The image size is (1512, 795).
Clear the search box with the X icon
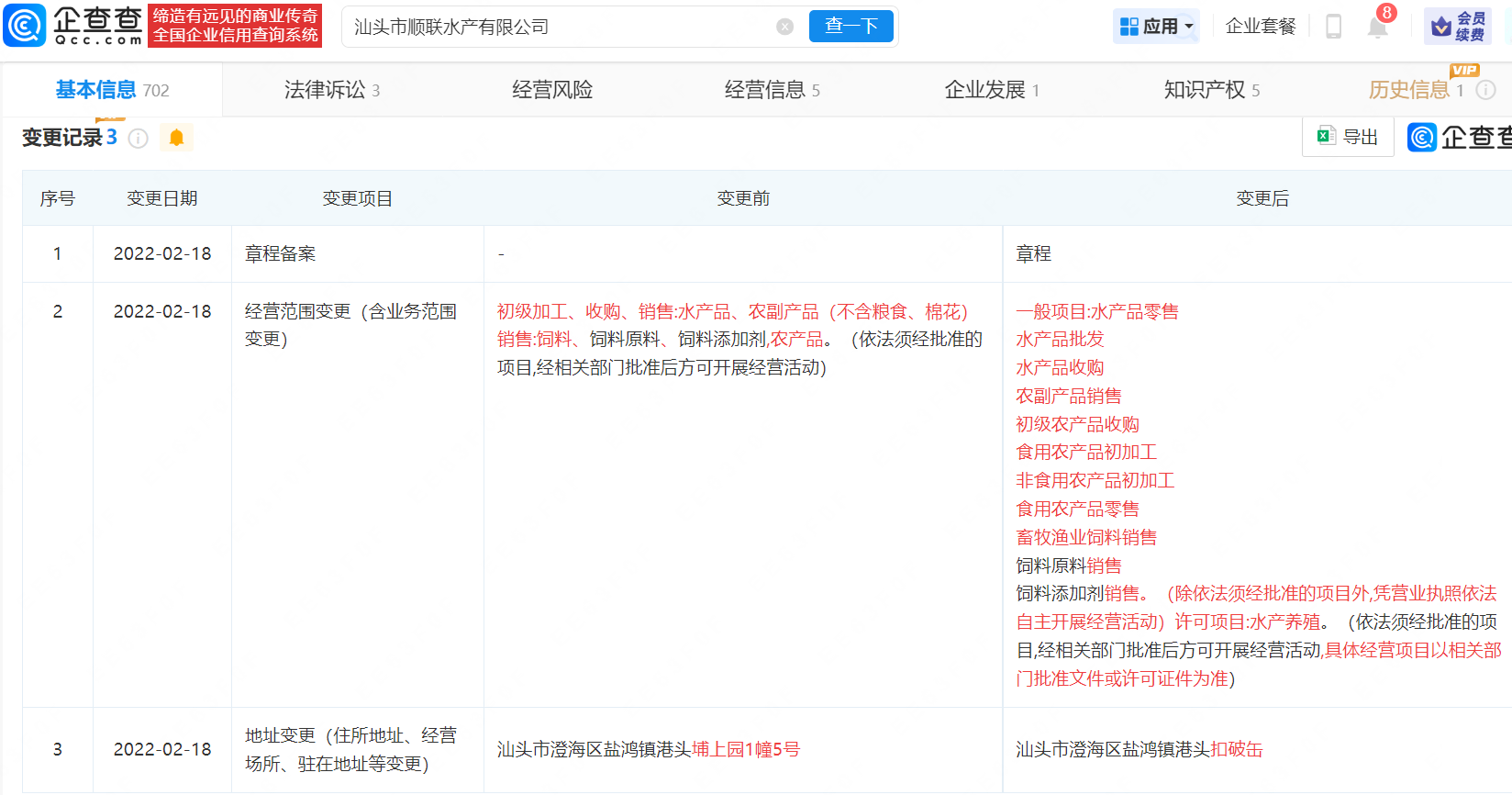pos(784,27)
